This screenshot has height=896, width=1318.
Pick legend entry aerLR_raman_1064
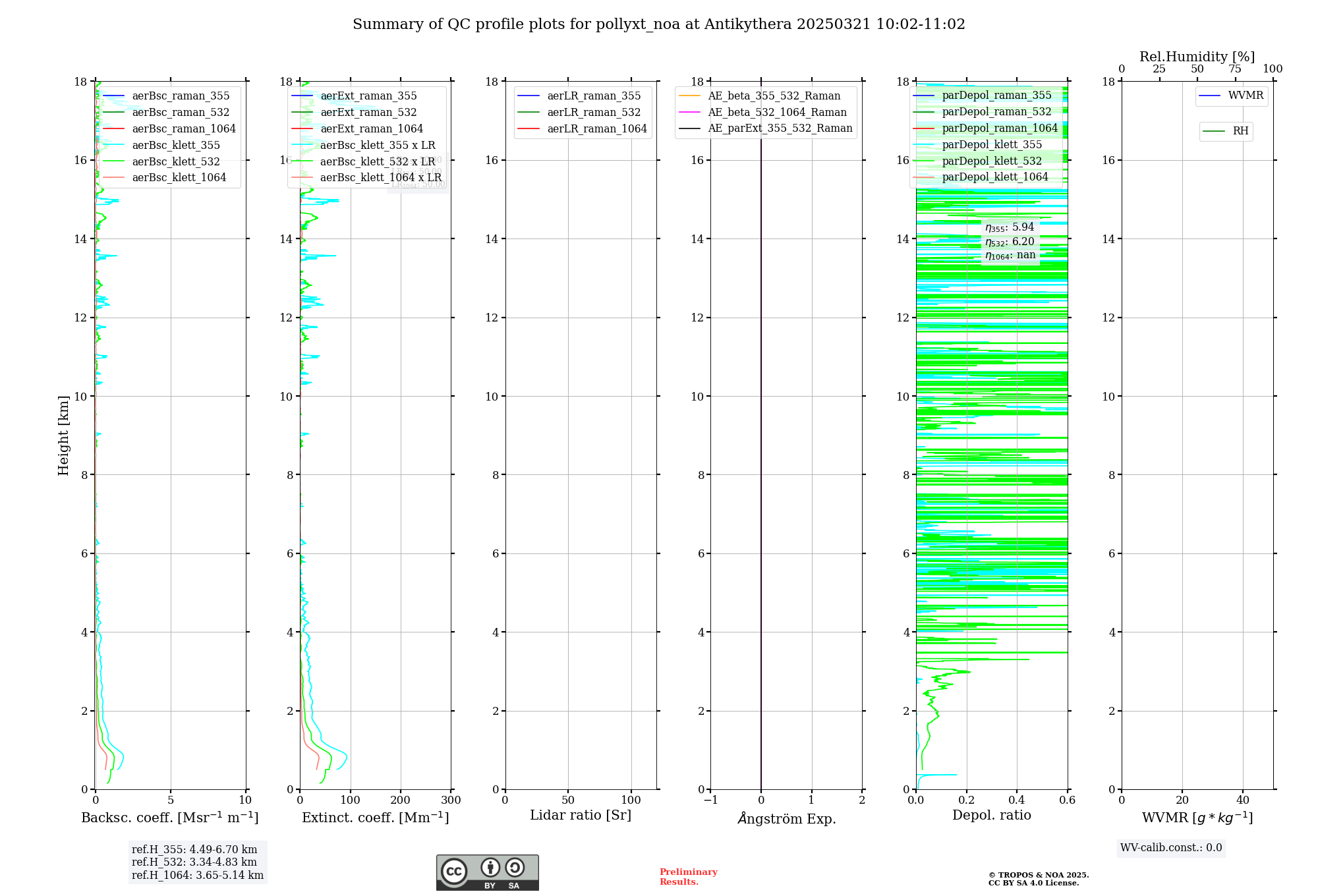[x=583, y=129]
